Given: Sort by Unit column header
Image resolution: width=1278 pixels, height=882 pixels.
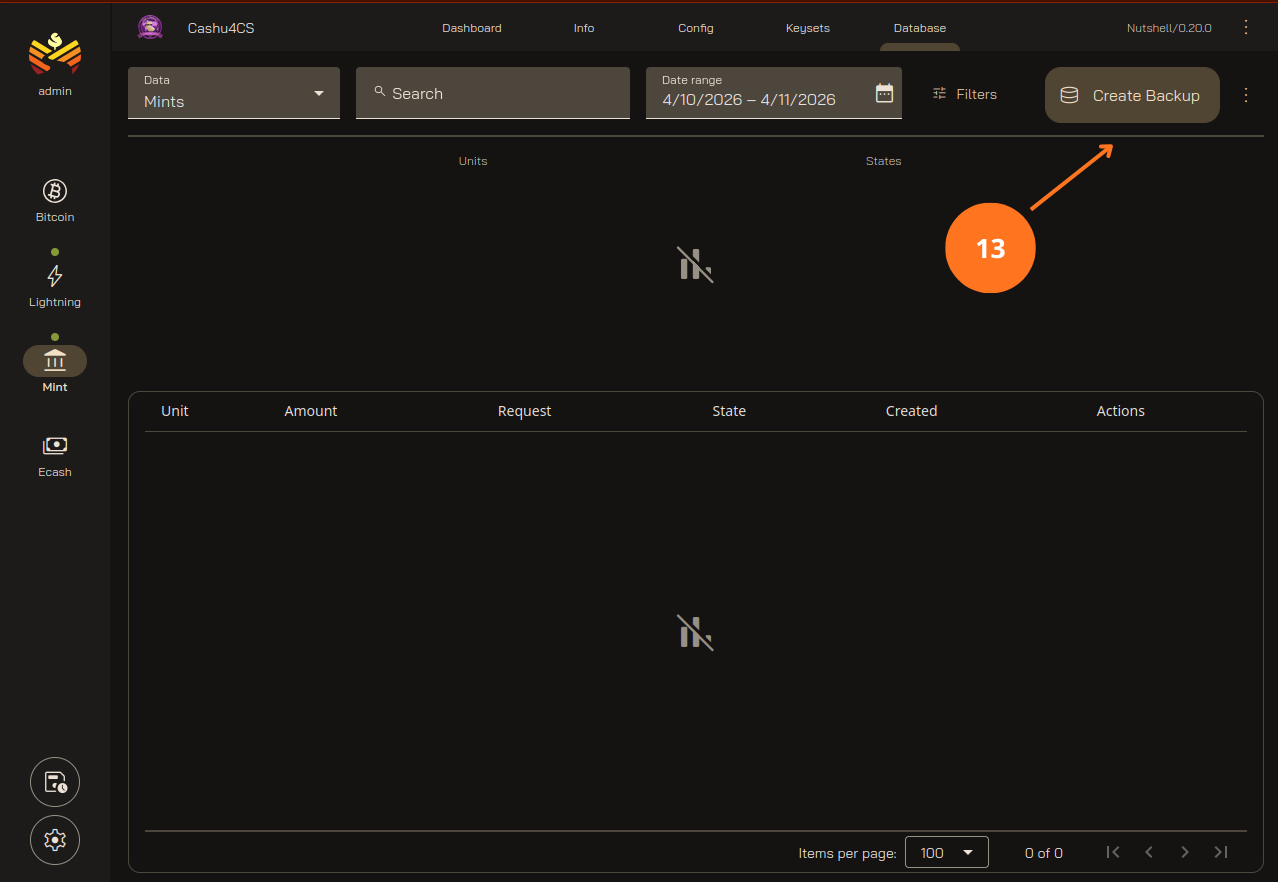Looking at the screenshot, I should coord(175,411).
